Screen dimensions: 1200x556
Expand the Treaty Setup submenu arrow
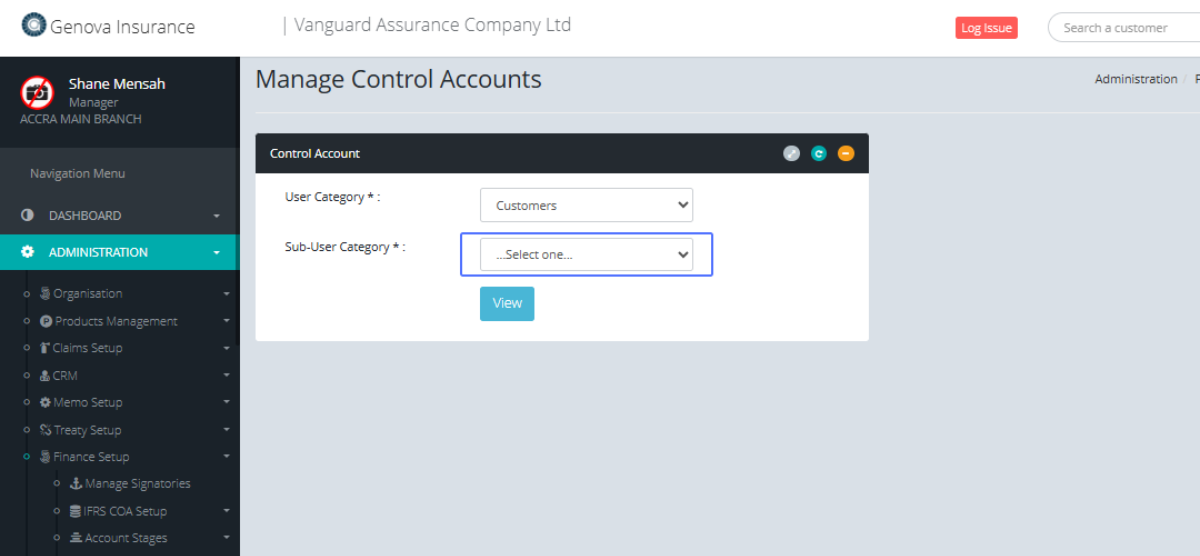226,431
